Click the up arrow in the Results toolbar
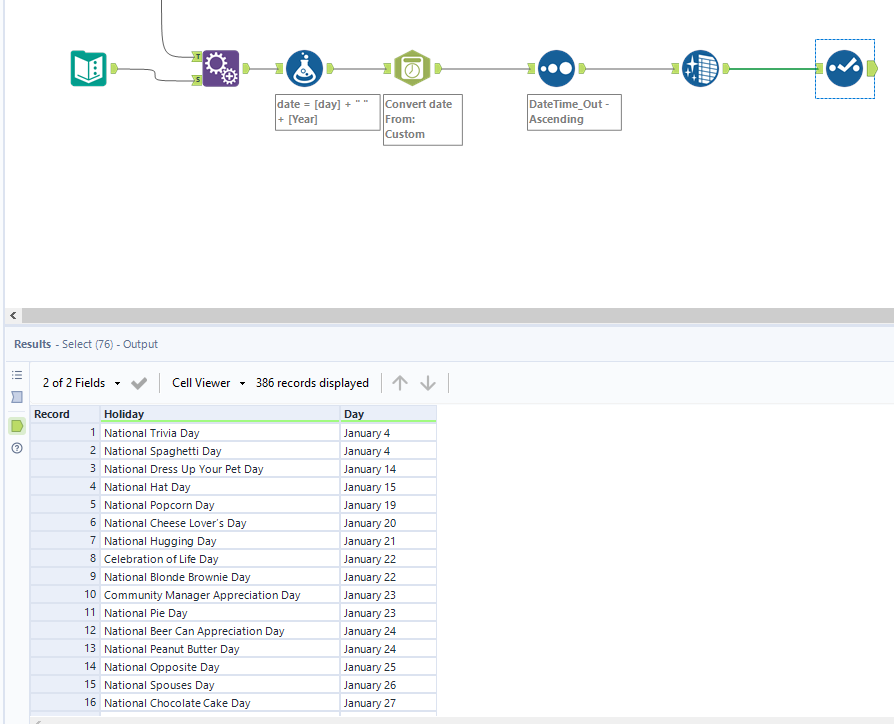The width and height of the screenshot is (894, 724). (x=400, y=382)
